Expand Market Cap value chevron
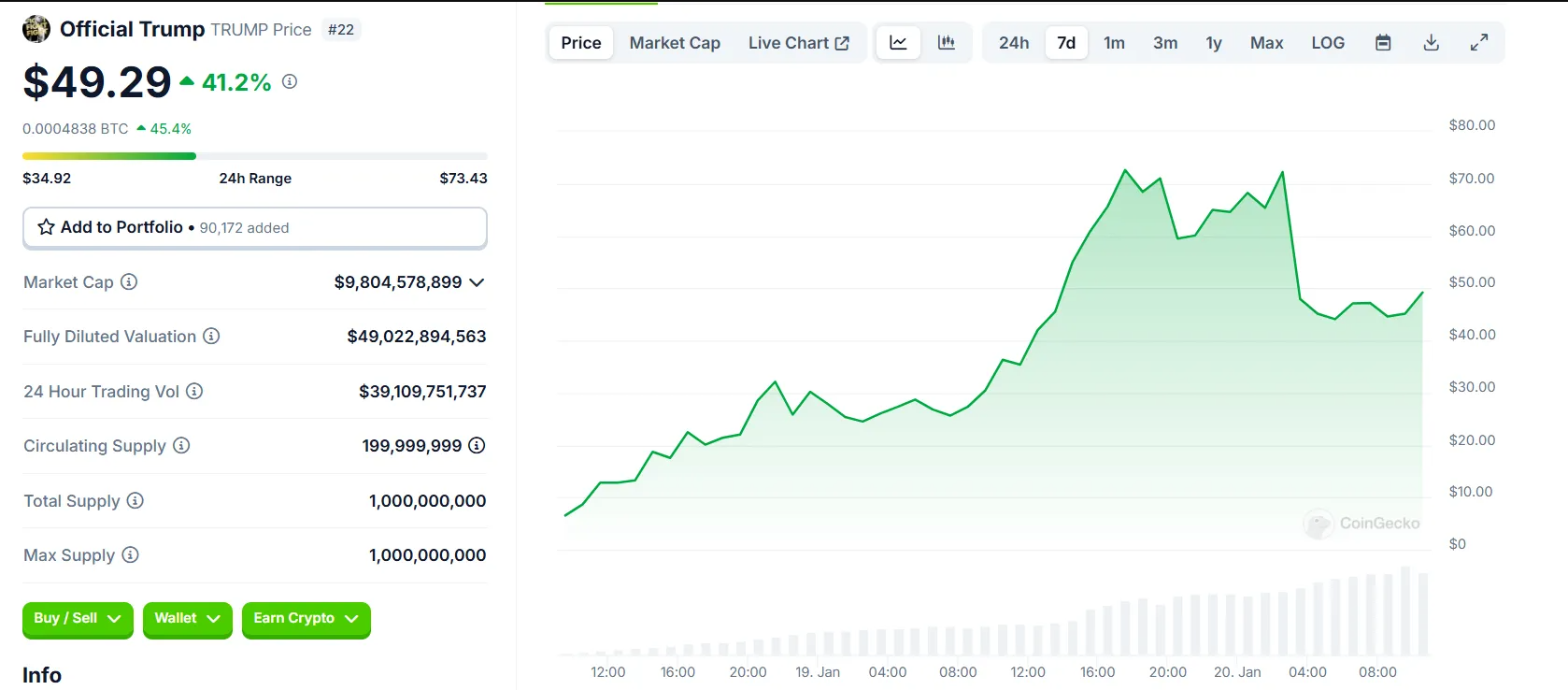The height and width of the screenshot is (690, 1568). (x=477, y=282)
